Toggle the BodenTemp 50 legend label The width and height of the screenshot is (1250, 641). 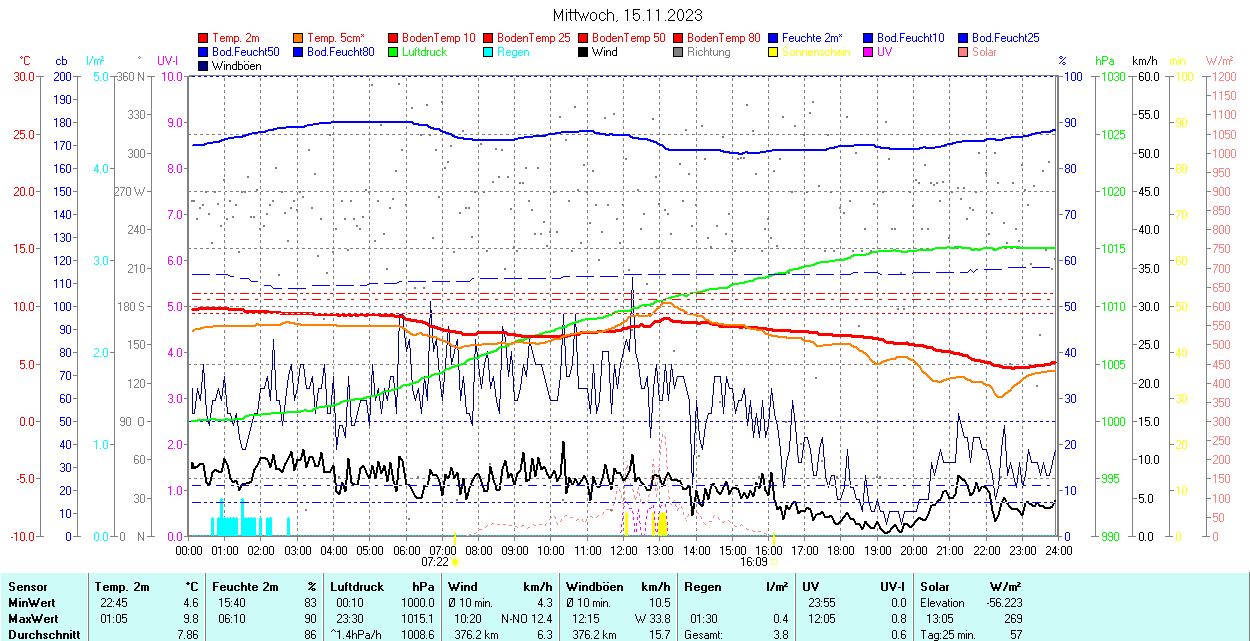tap(628, 38)
